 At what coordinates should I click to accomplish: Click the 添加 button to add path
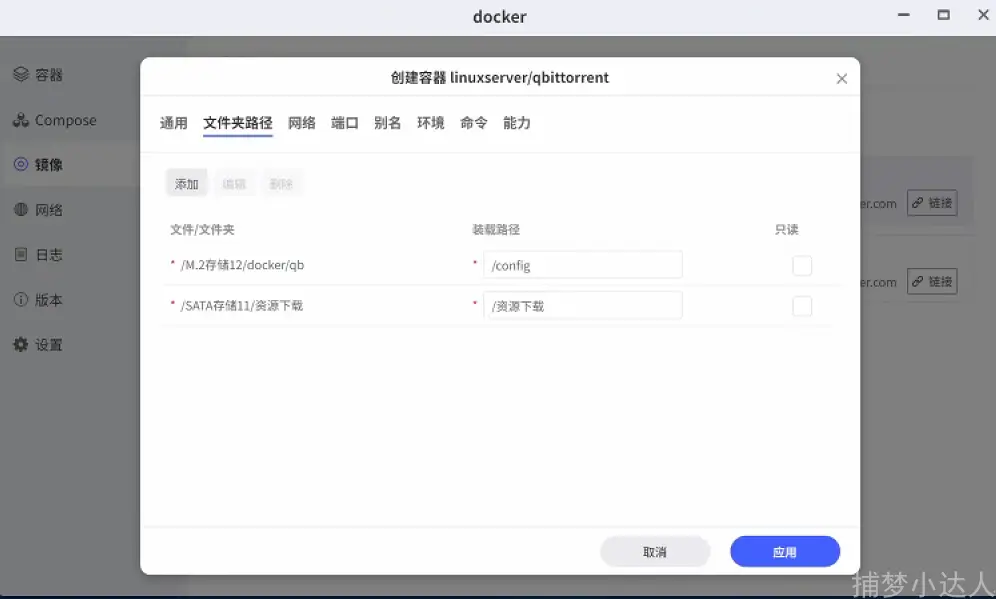tap(186, 183)
